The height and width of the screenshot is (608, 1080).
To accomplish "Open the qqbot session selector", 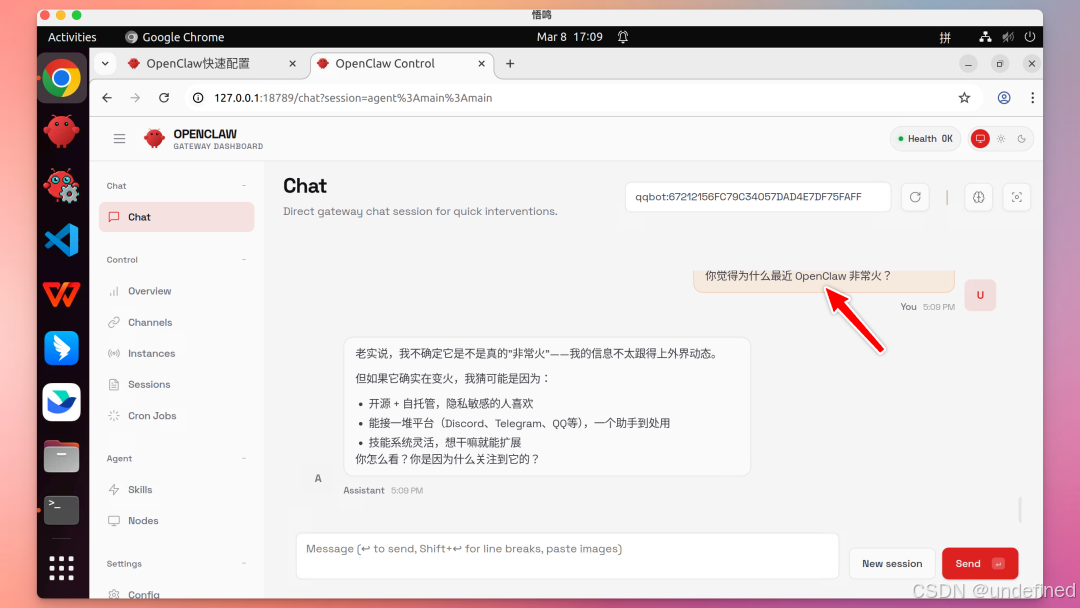I will (x=758, y=197).
